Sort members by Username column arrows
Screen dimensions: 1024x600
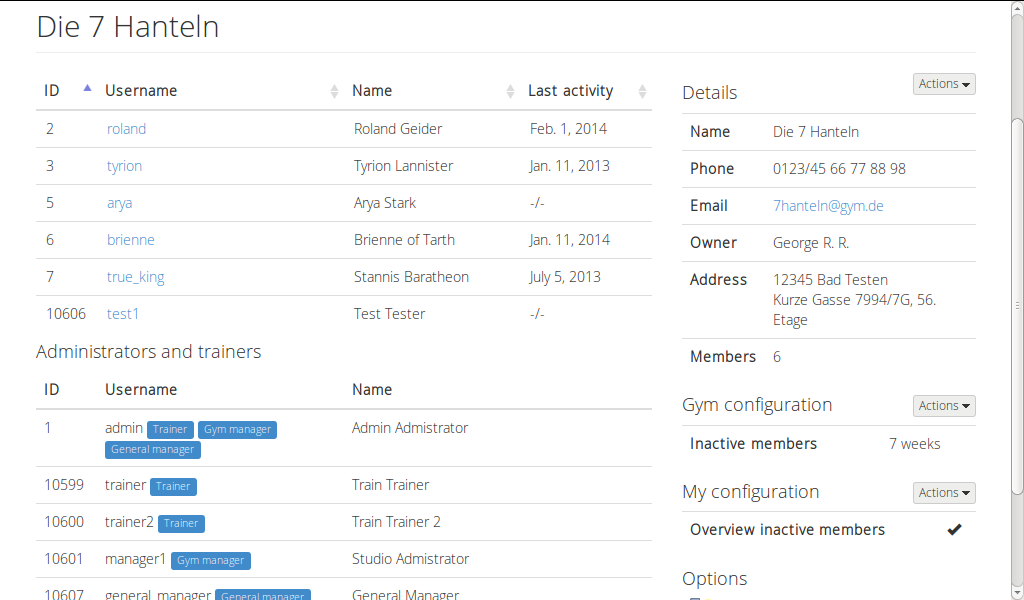(334, 91)
